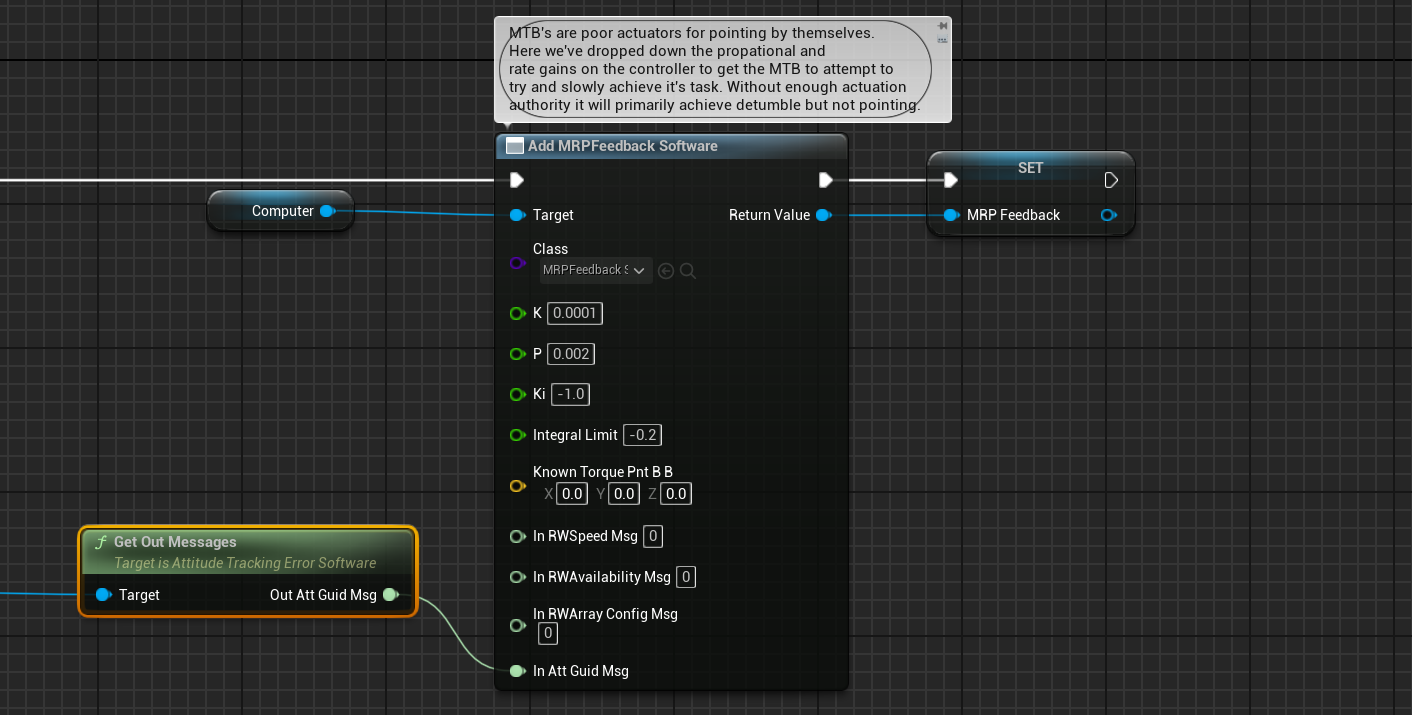Select the Get Out Messages node title
Screen dimensions: 1412x715
(175, 542)
